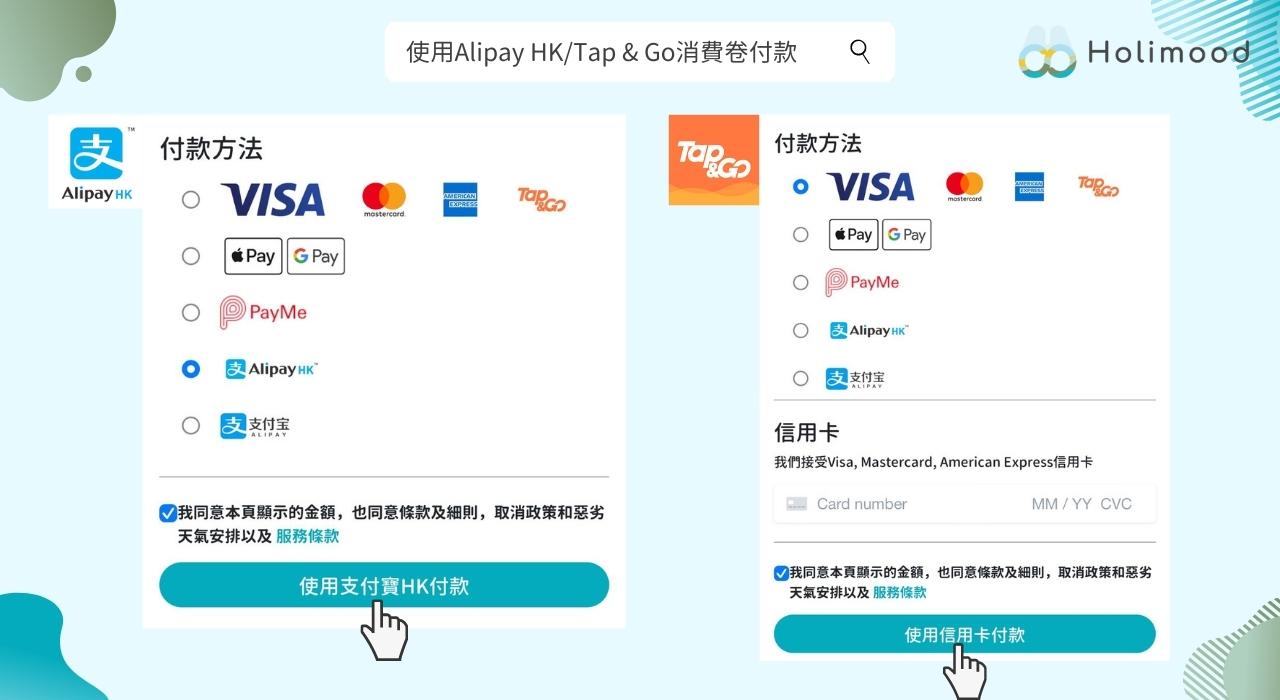Toggle the agreement checkbox in left panel
This screenshot has width=1280, height=700.
click(168, 513)
